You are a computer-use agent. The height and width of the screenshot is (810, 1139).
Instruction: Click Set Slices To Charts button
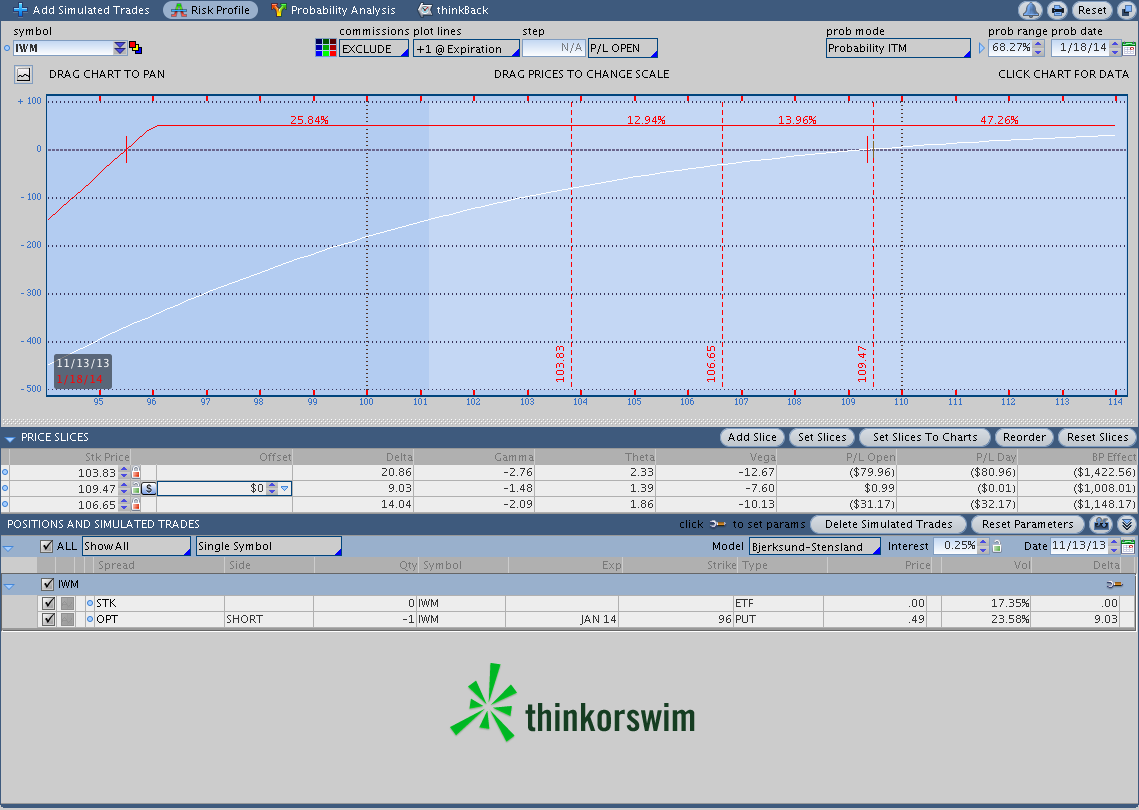point(925,437)
